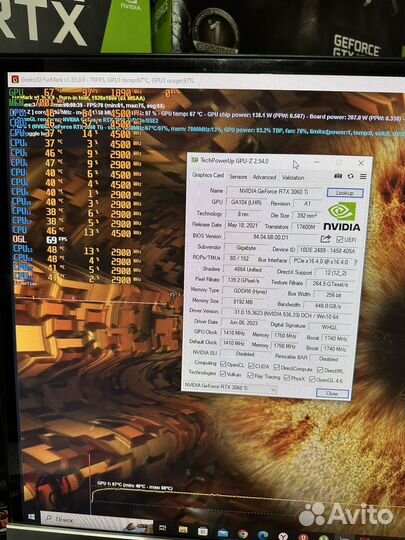Click the GPU field GA104 (LHR)

pyautogui.click(x=246, y=202)
